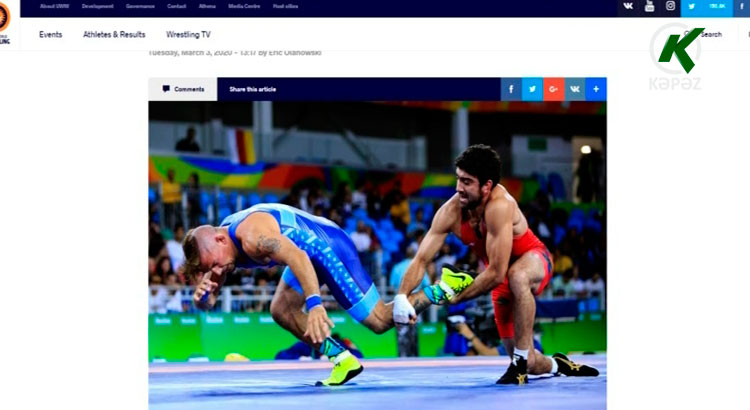Click the Twitter follow button in header
750x410 pixels.
[707, 8]
